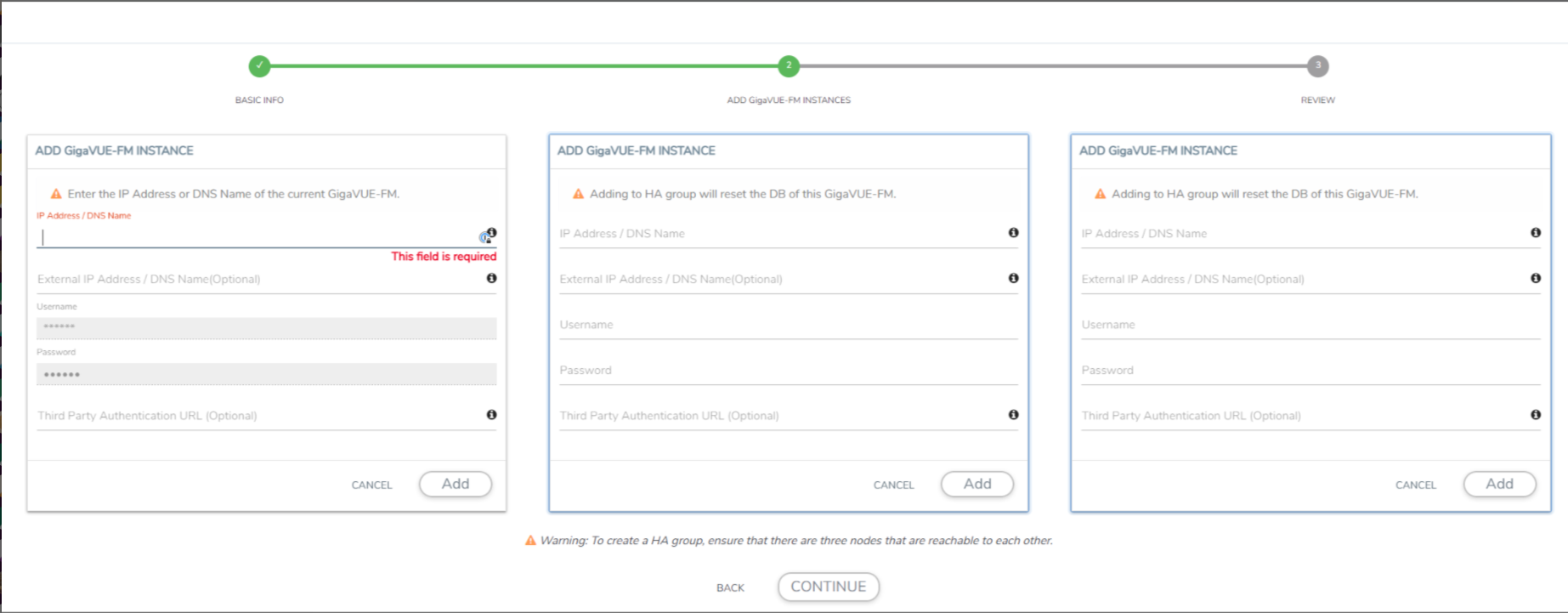Click 'This field is required' error text

[x=444, y=256]
